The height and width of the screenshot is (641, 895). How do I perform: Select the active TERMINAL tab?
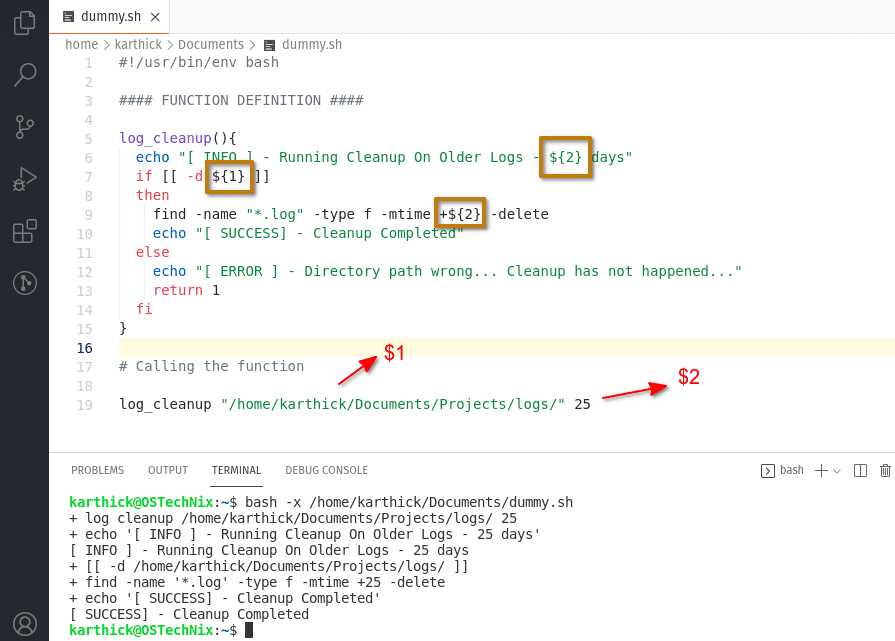click(x=236, y=470)
